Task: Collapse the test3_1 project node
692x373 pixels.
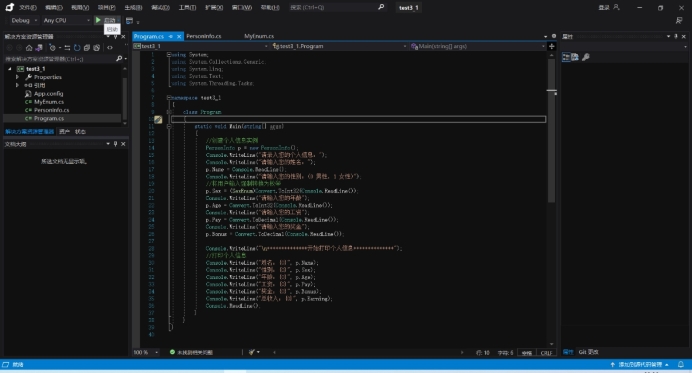Action: point(10,69)
